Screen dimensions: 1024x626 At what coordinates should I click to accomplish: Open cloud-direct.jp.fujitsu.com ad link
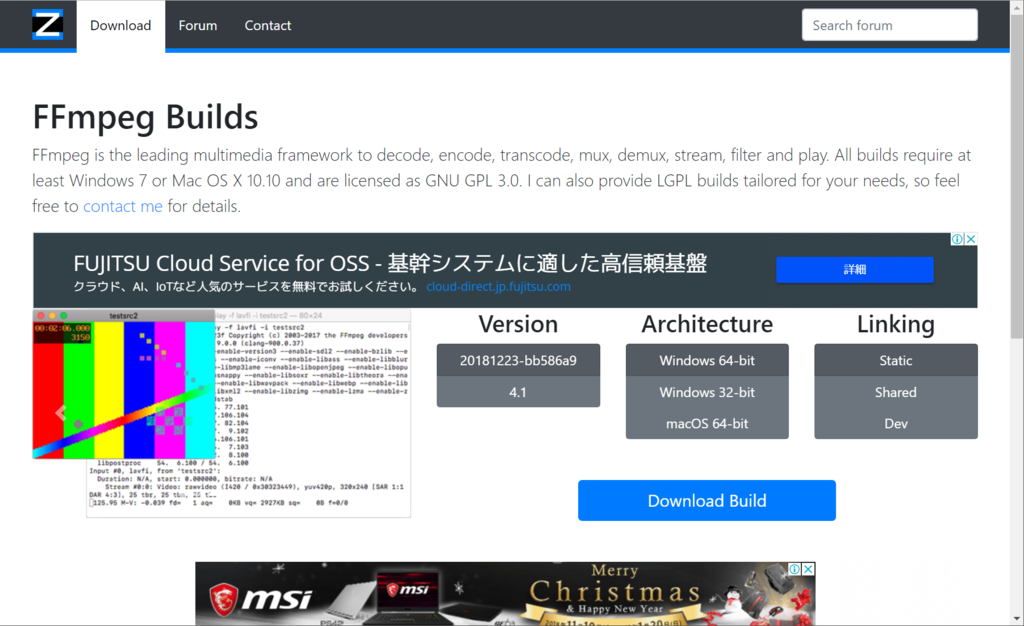(x=498, y=287)
